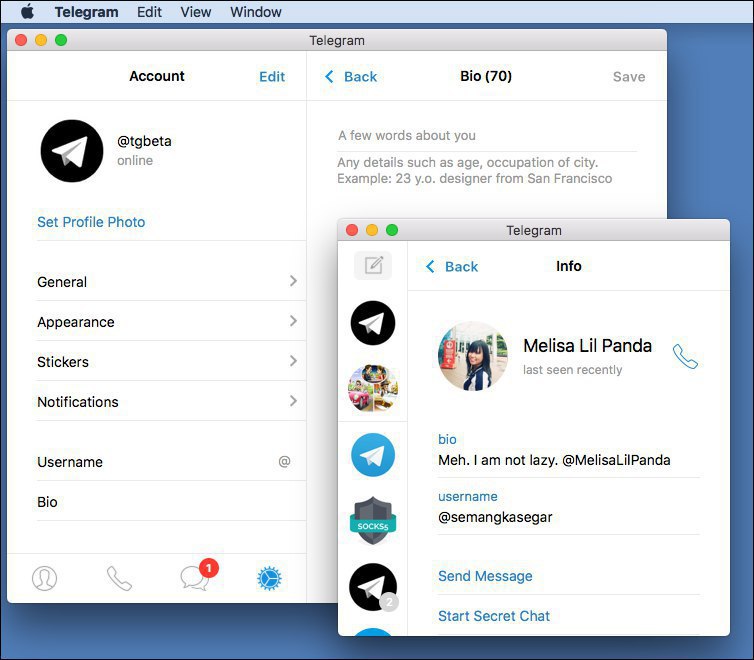Click username @semangkasegar
The width and height of the screenshot is (754, 660).
(x=495, y=517)
